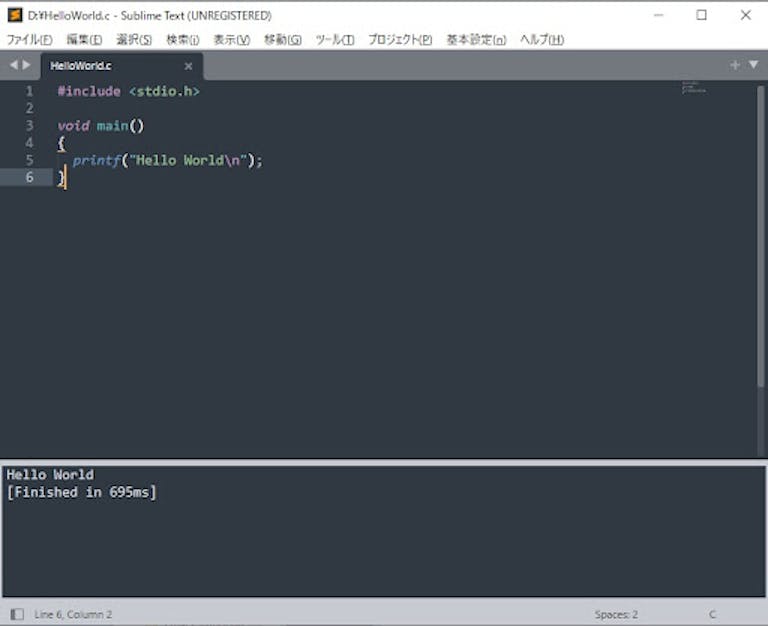This screenshot has height=626, width=768.
Task: Open the ファイル(F) menu
Action: coord(29,39)
